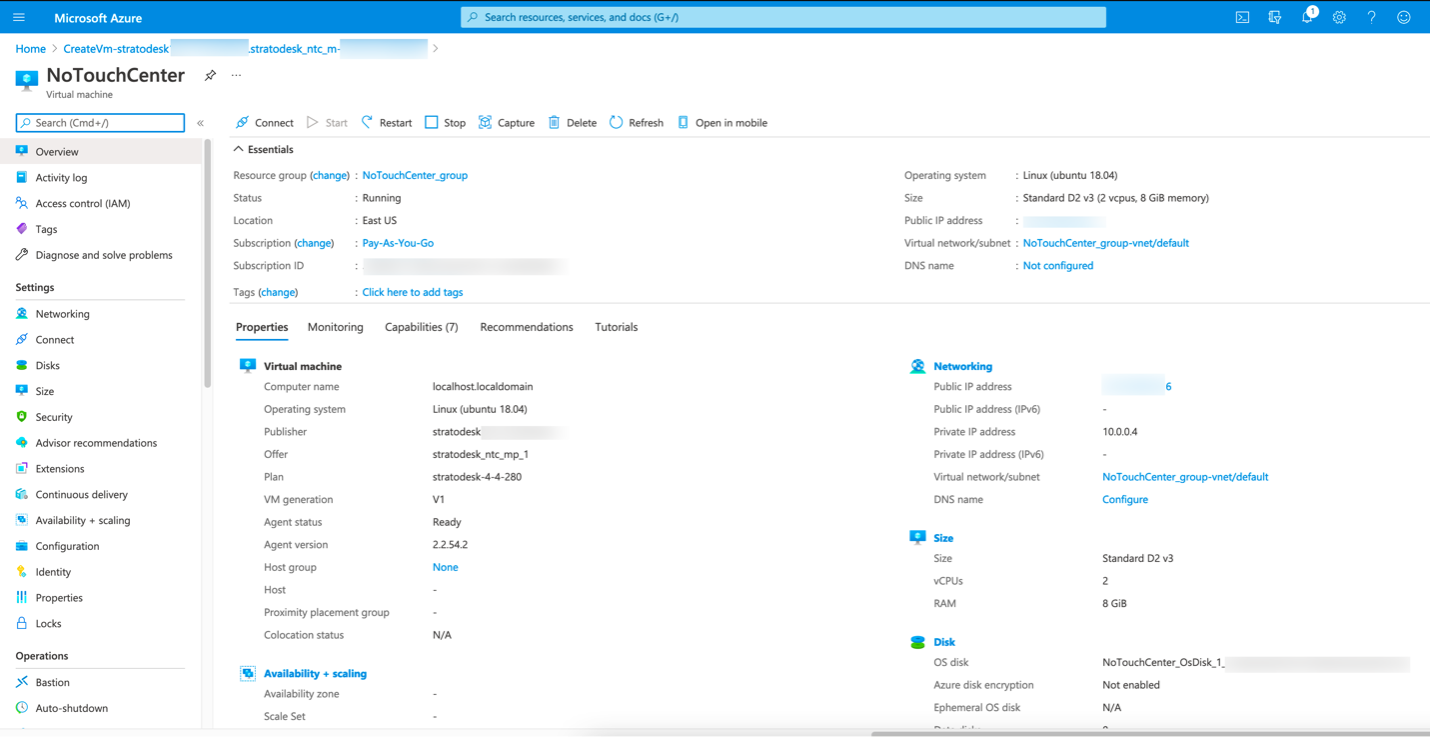Open Availability + scaling section heading
This screenshot has height=739, width=1430.
click(315, 674)
